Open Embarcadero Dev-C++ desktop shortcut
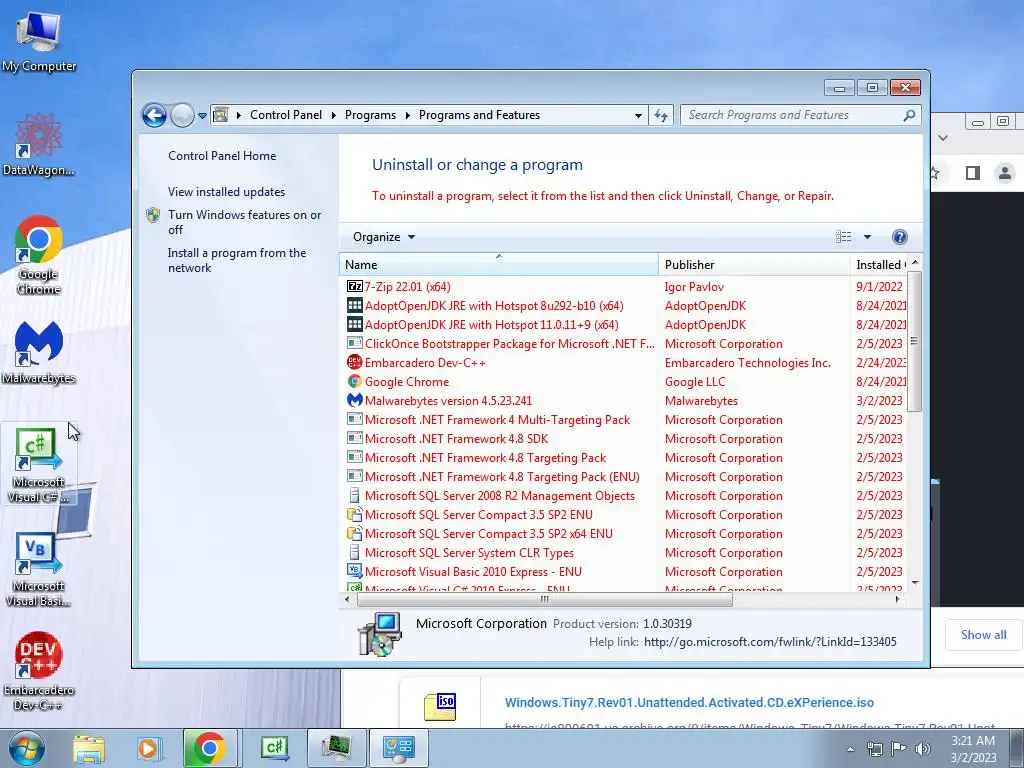Image resolution: width=1024 pixels, height=768 pixels. point(39,671)
